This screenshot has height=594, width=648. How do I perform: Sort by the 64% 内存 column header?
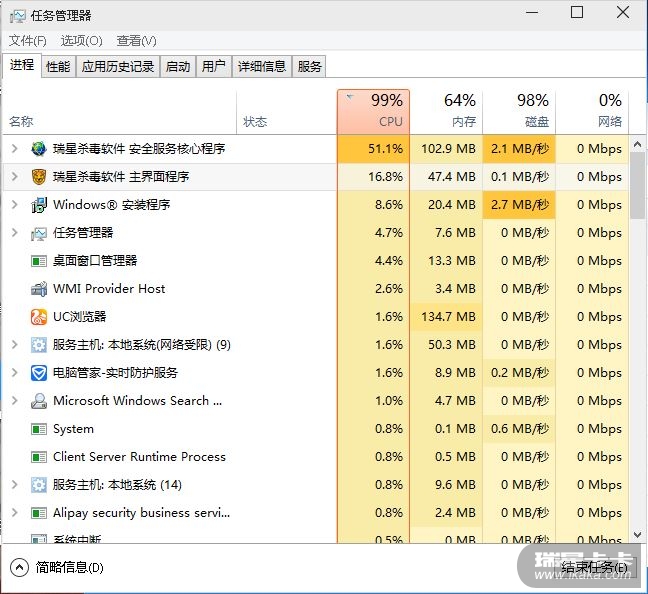(446, 112)
